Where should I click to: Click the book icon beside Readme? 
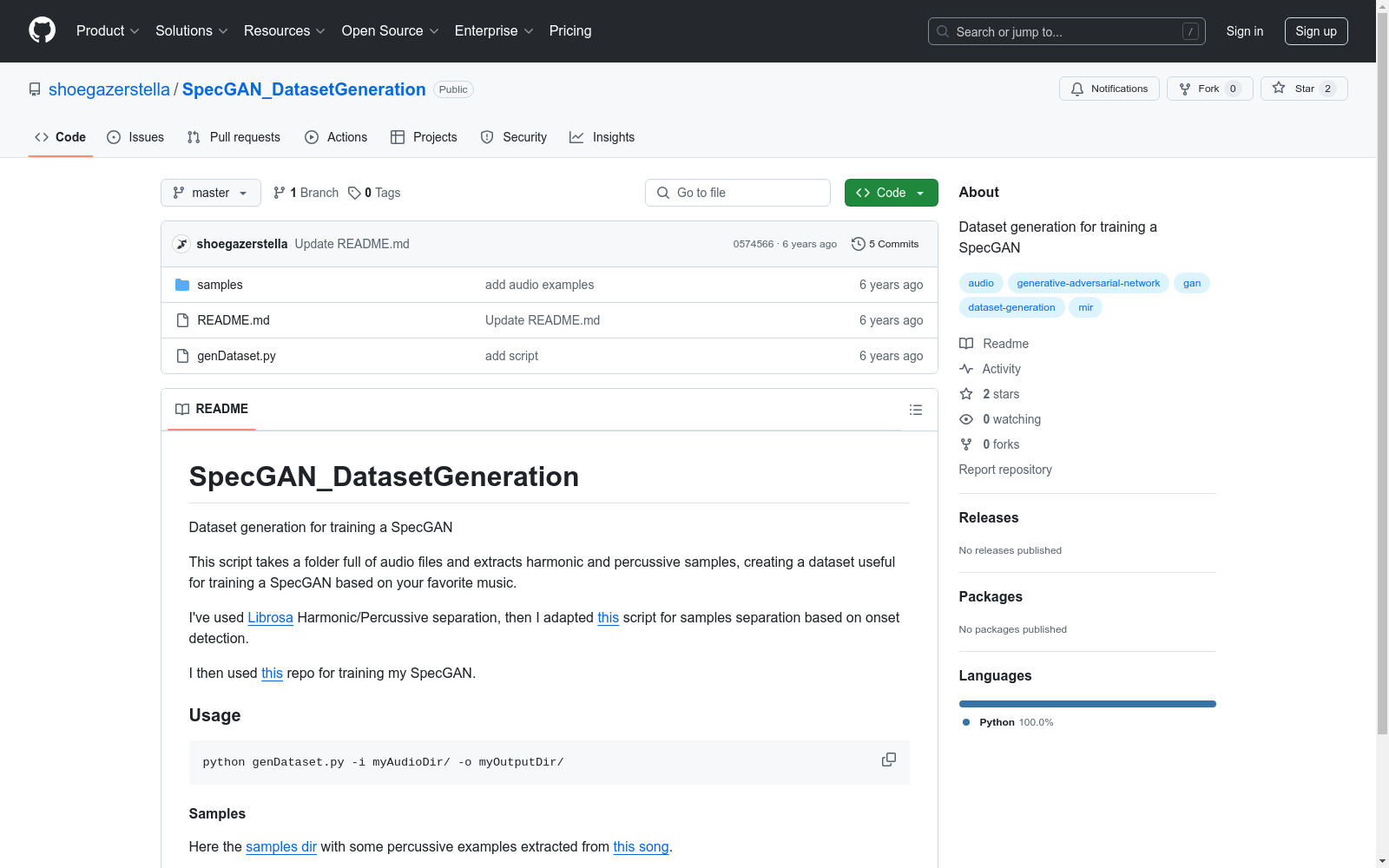[x=966, y=344]
